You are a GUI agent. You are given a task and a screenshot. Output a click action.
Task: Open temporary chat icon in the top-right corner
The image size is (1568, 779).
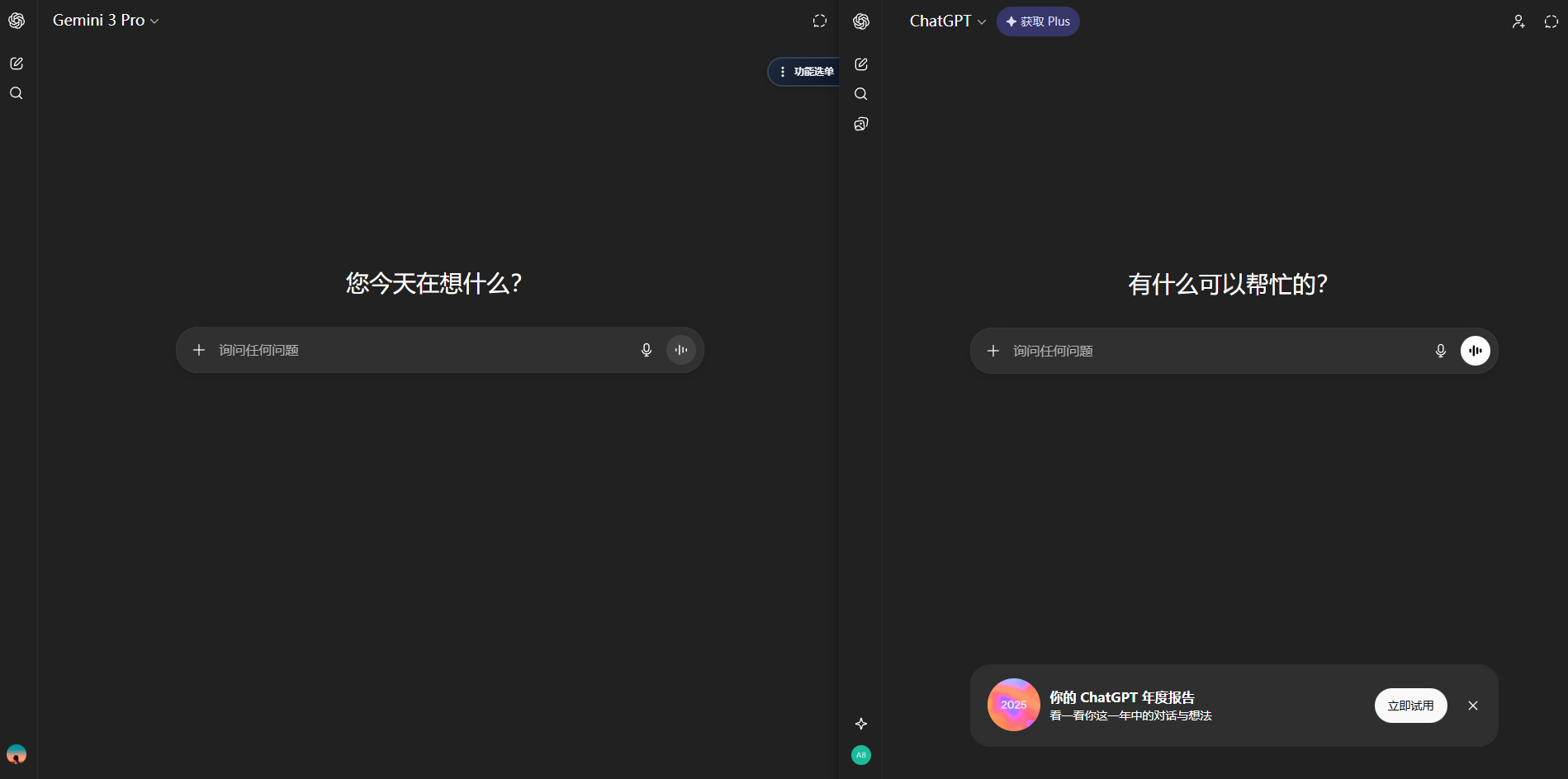pyautogui.click(x=1551, y=21)
